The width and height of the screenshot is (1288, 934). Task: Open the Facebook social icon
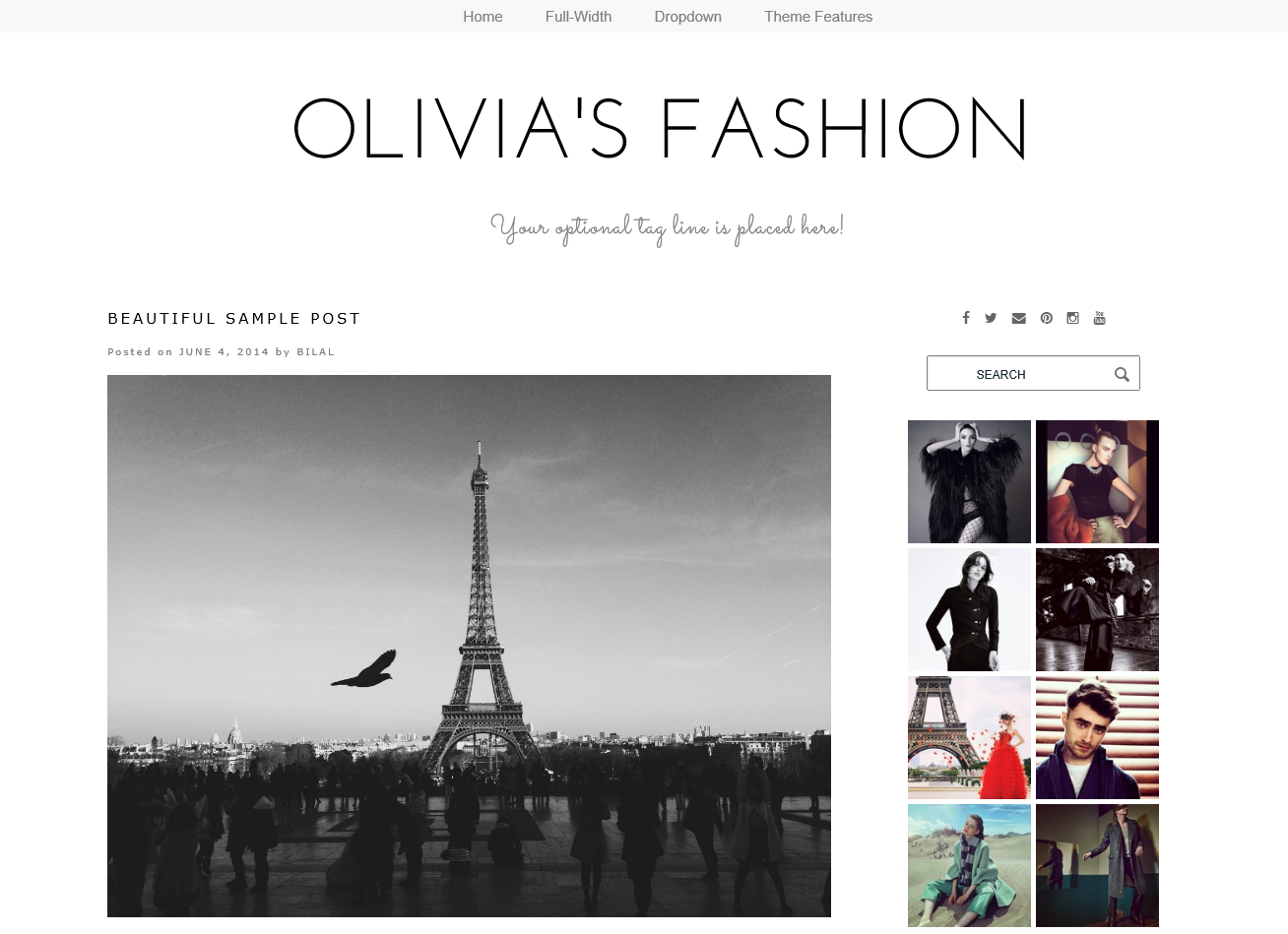coord(966,318)
